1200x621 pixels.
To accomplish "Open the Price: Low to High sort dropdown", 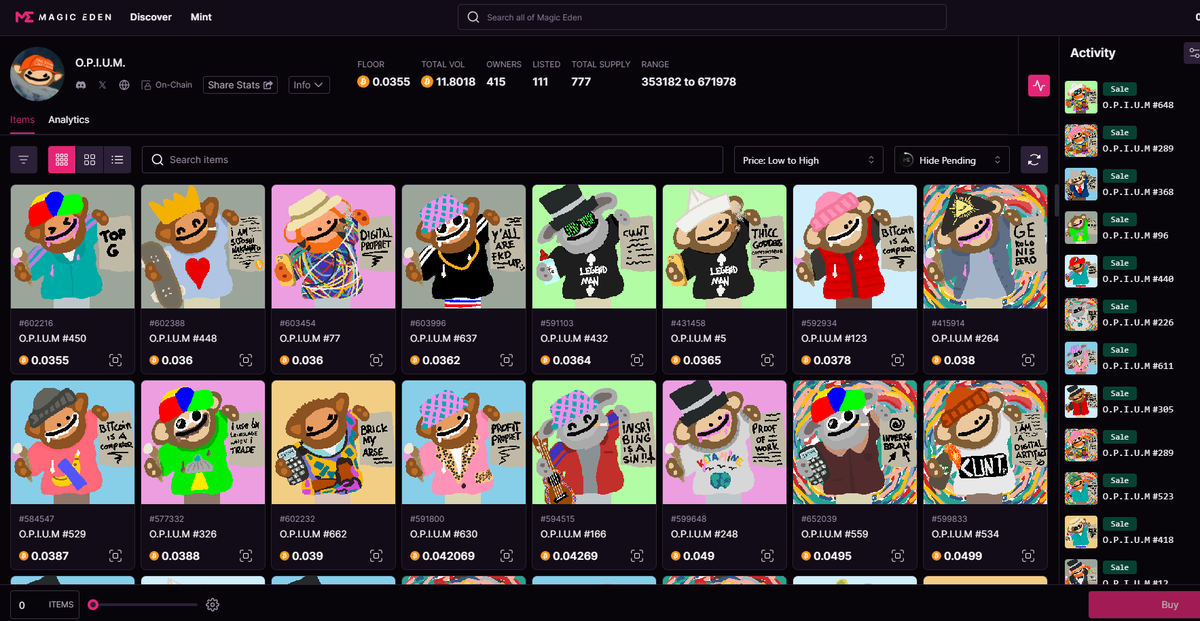I will point(809,160).
